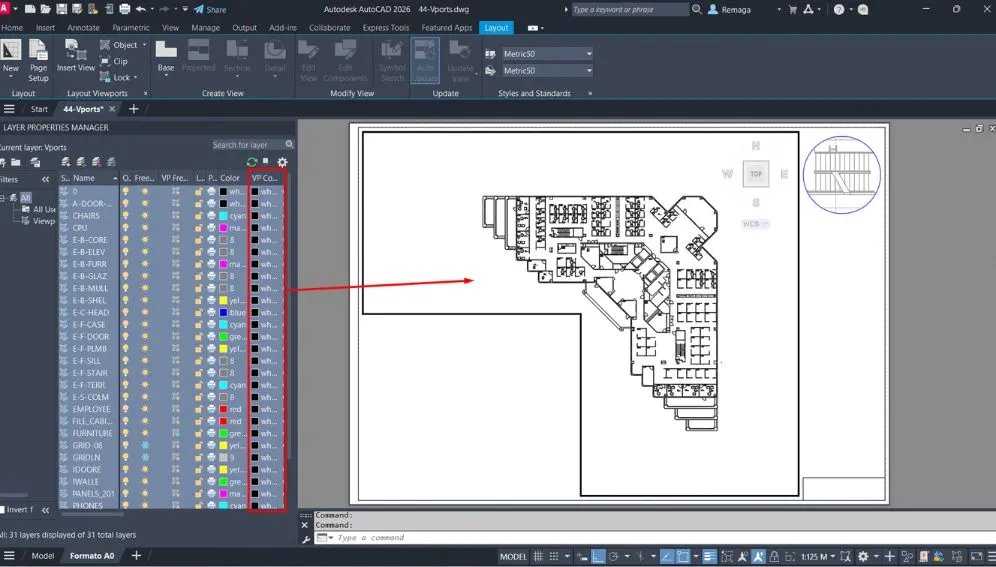This screenshot has height=567, width=996.
Task: Open Layer Manager settings gear
Action: click(282, 162)
